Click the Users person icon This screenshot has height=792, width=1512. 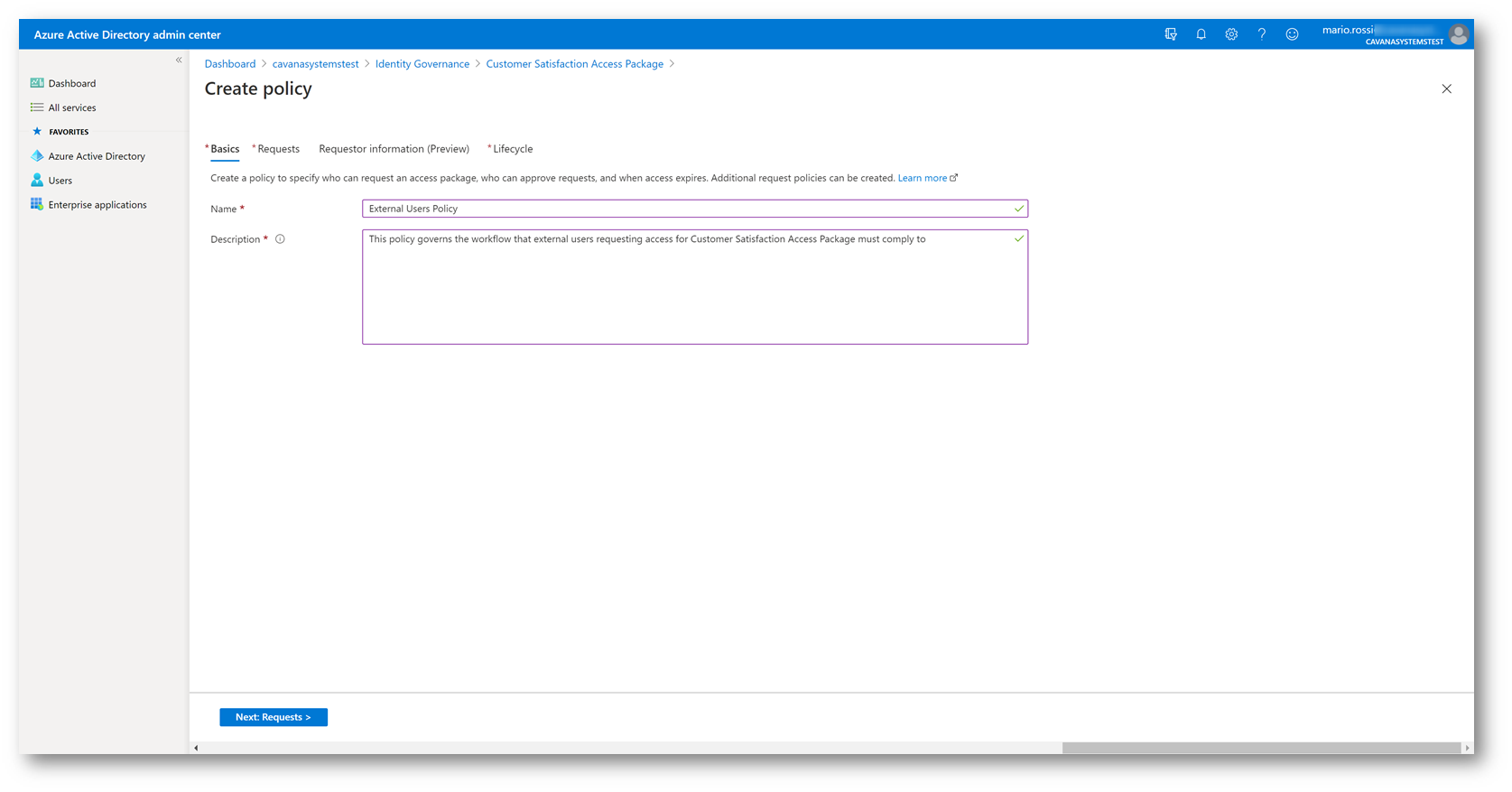coord(37,181)
